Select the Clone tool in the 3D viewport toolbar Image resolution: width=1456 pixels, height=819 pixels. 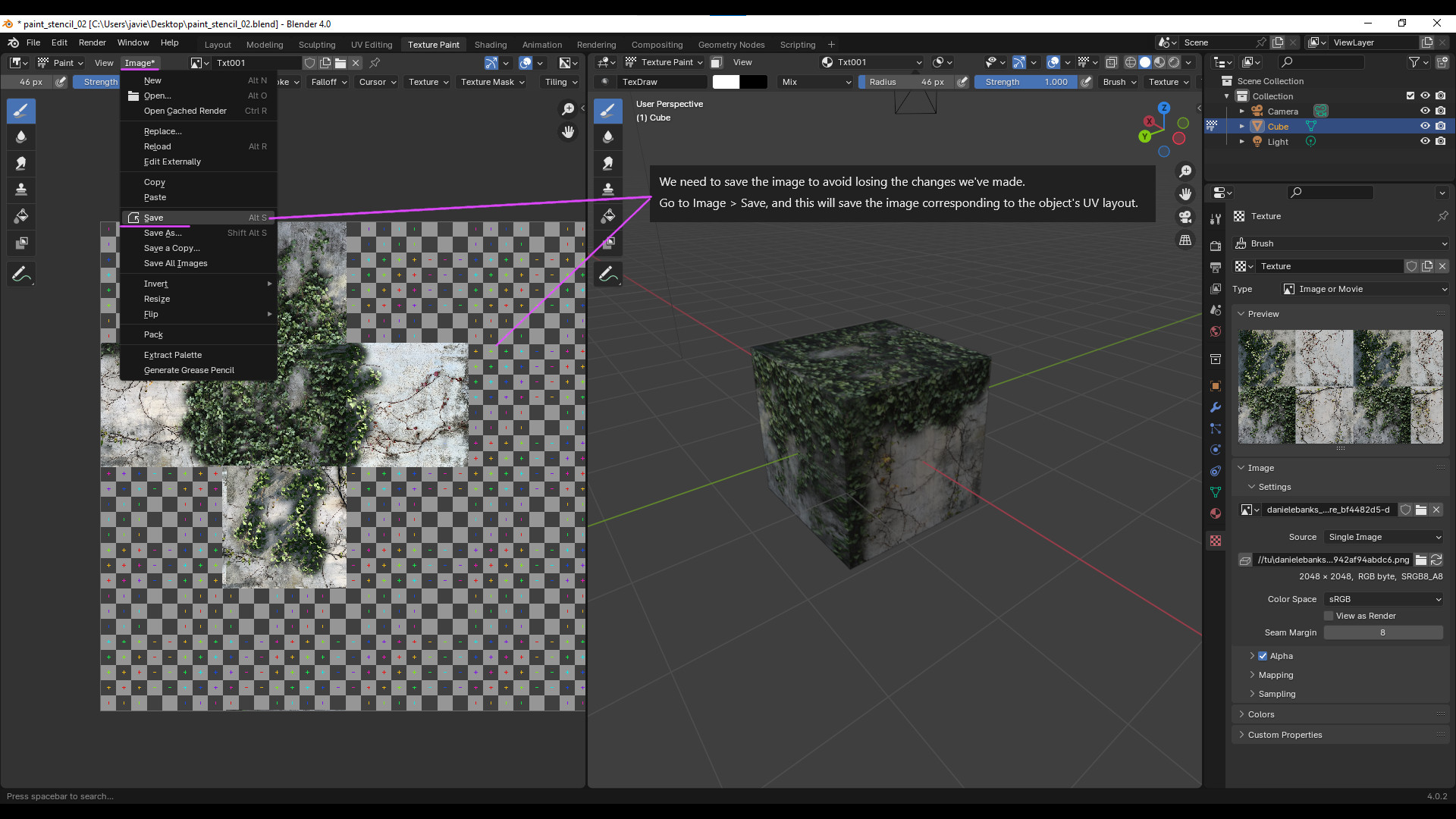(607, 190)
